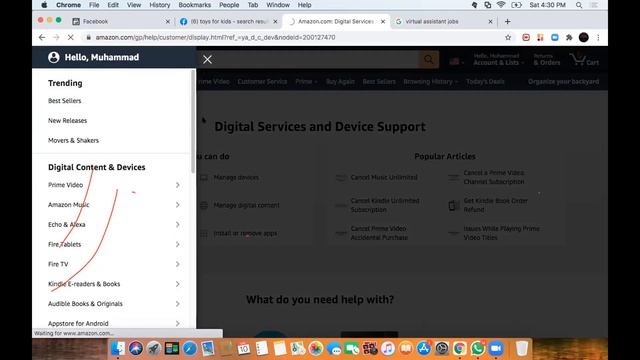
Task: Open the red screen recorder extension icon
Action: (526, 37)
